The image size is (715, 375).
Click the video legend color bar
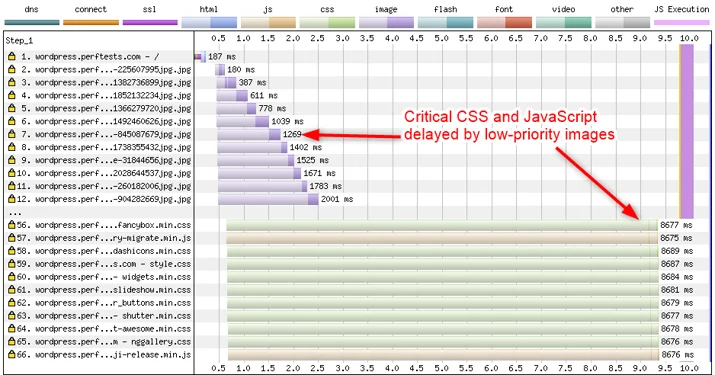click(x=564, y=22)
